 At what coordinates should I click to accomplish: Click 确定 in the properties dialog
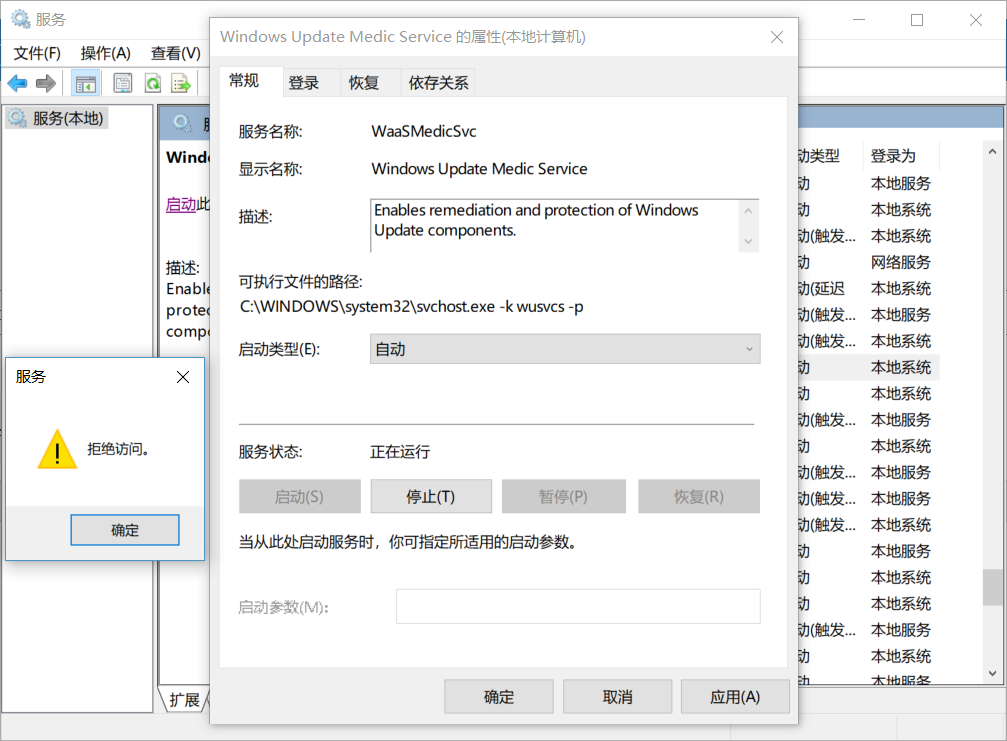[499, 697]
